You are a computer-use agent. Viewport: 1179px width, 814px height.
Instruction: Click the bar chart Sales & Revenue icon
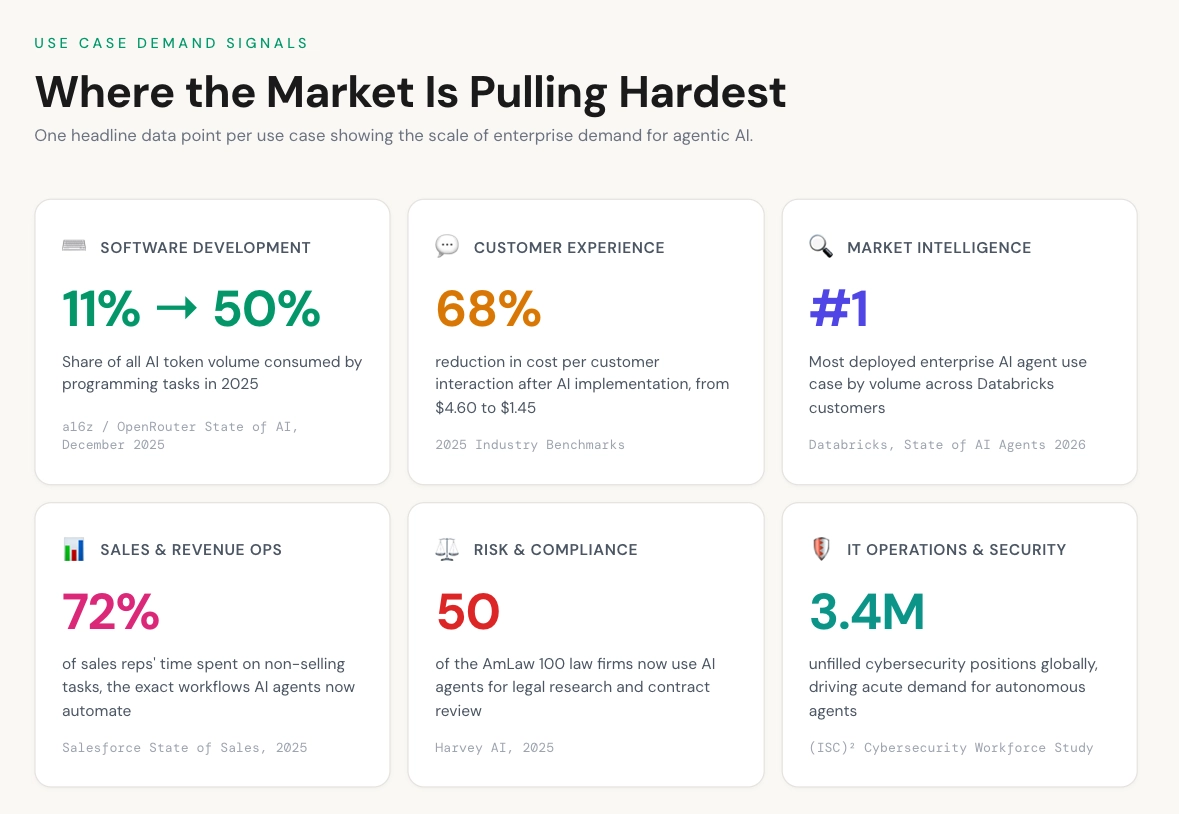coord(74,549)
